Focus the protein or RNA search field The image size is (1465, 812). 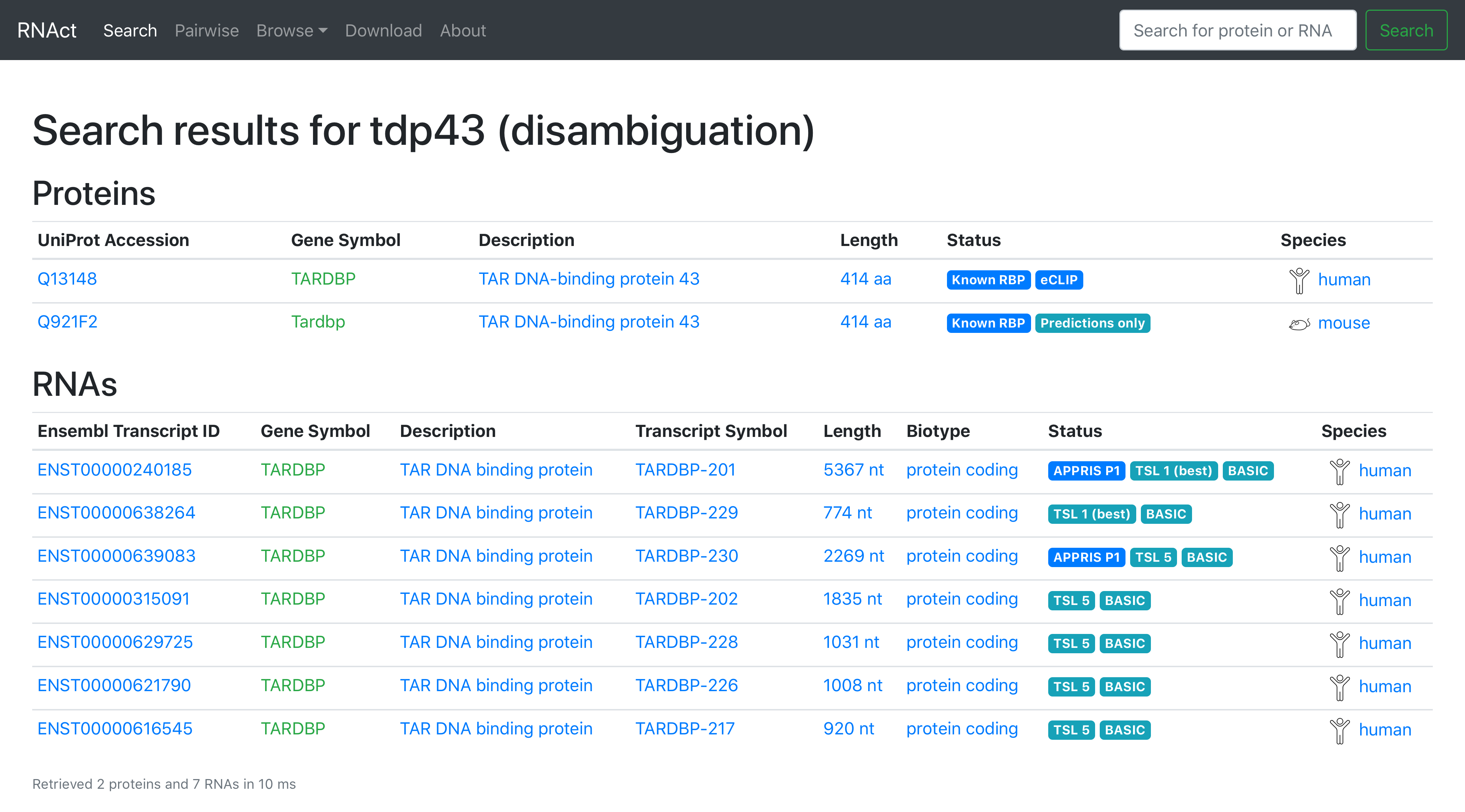[x=1237, y=31]
